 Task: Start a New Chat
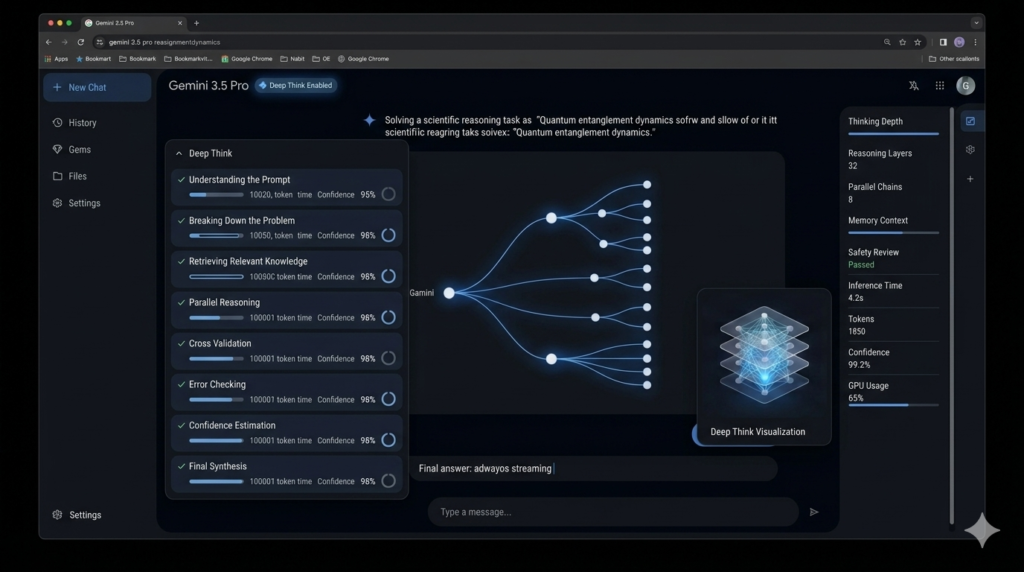pos(97,87)
